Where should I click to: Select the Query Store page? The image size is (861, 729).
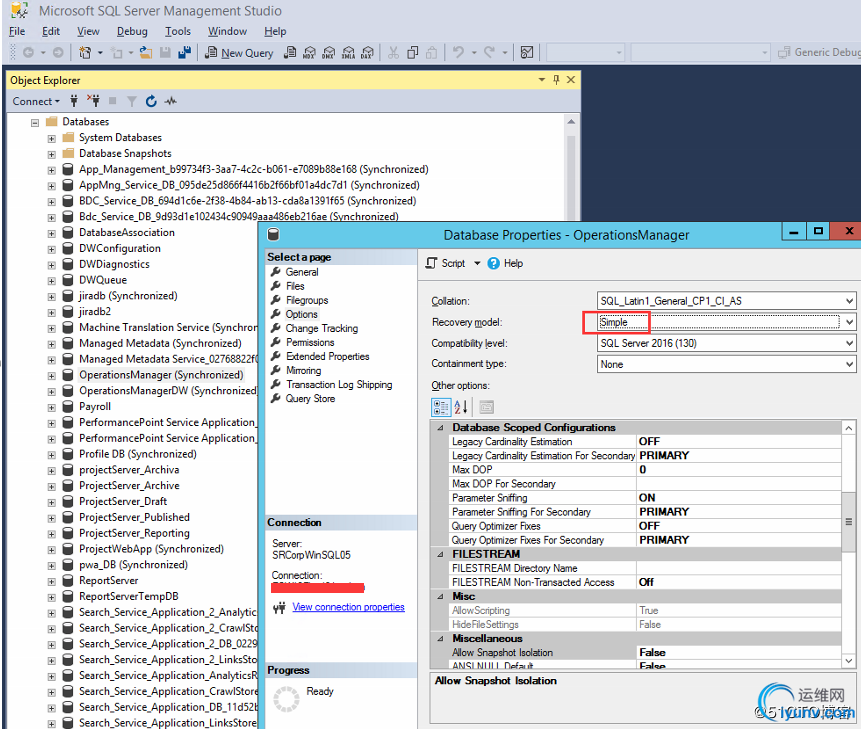coord(310,399)
